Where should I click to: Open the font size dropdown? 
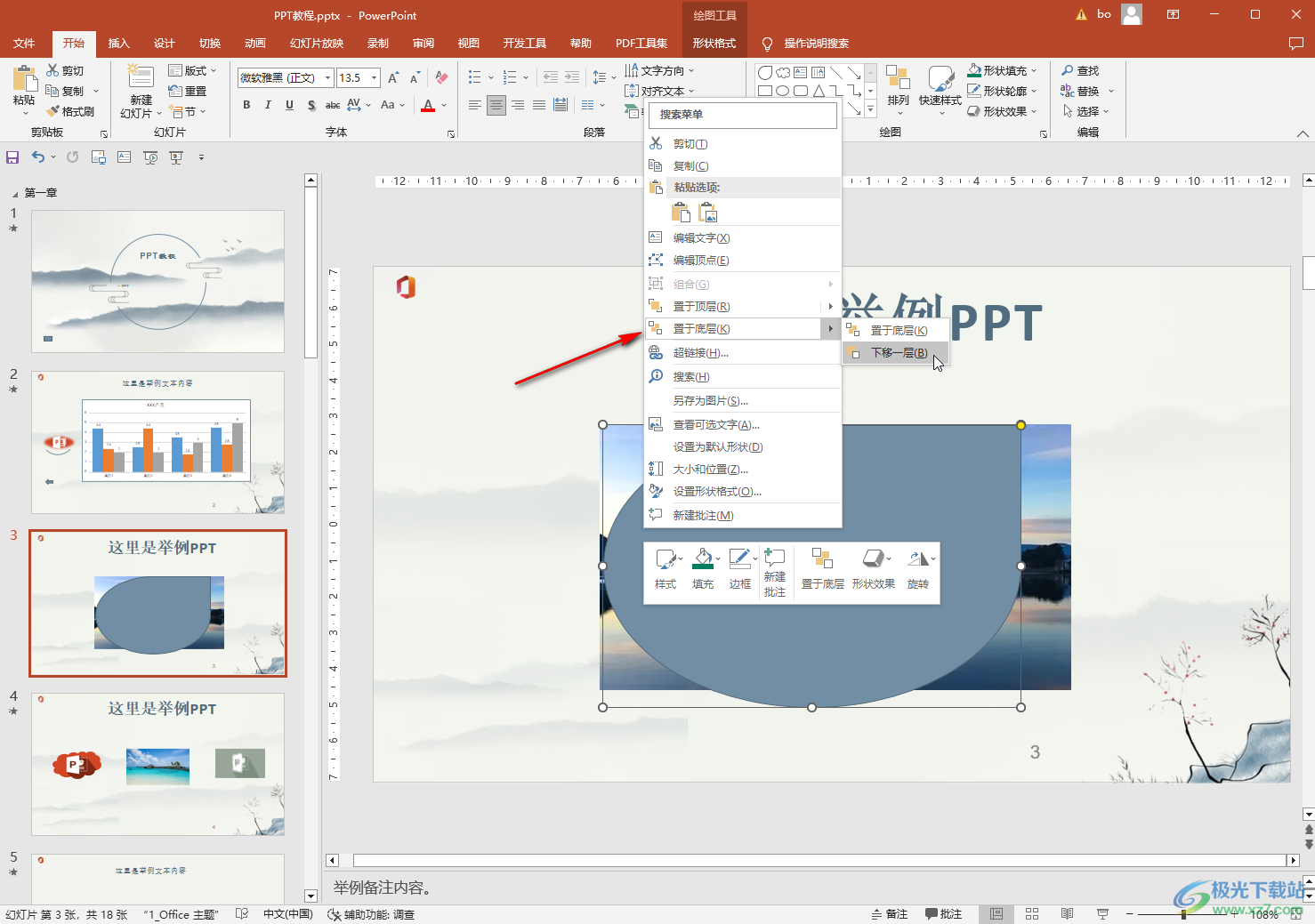(374, 78)
